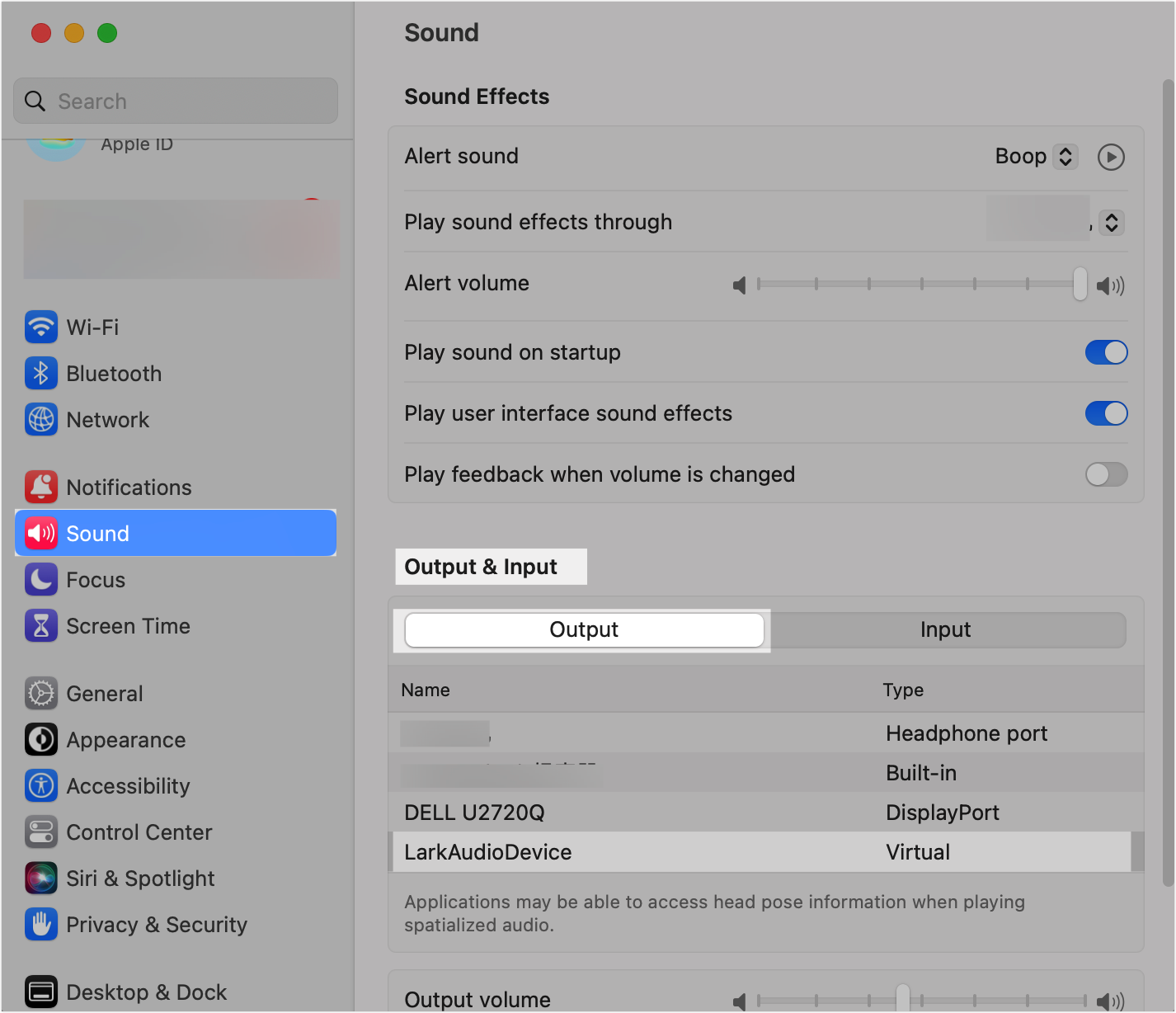The width and height of the screenshot is (1176, 1013).
Task: Disable Play sound on startup
Action: click(x=1106, y=352)
